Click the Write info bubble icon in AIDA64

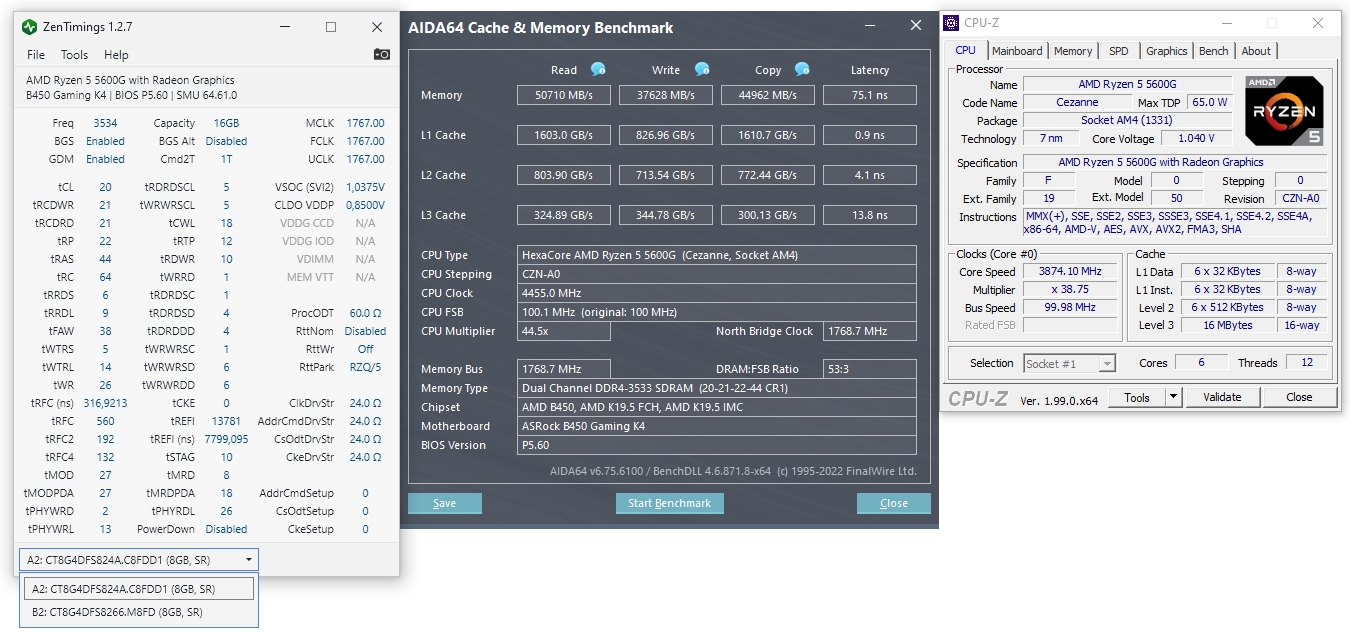click(702, 69)
